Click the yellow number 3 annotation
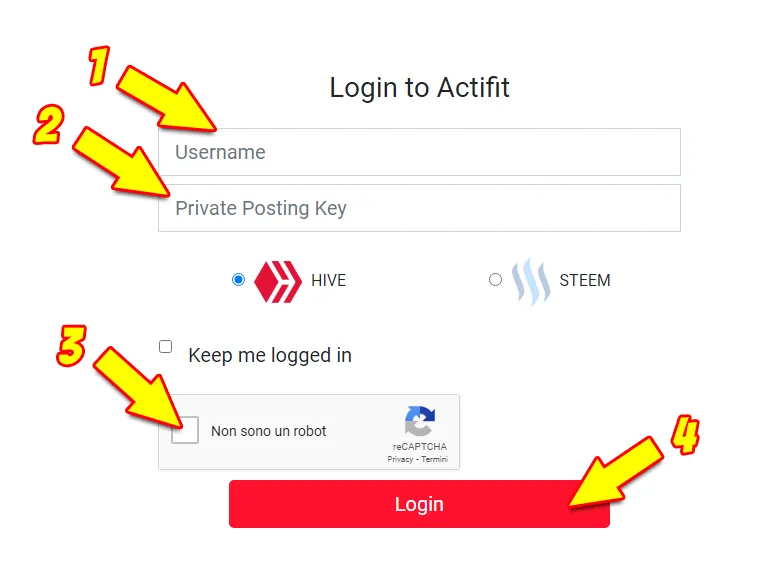Viewport: 771px width, 585px height. click(x=72, y=346)
